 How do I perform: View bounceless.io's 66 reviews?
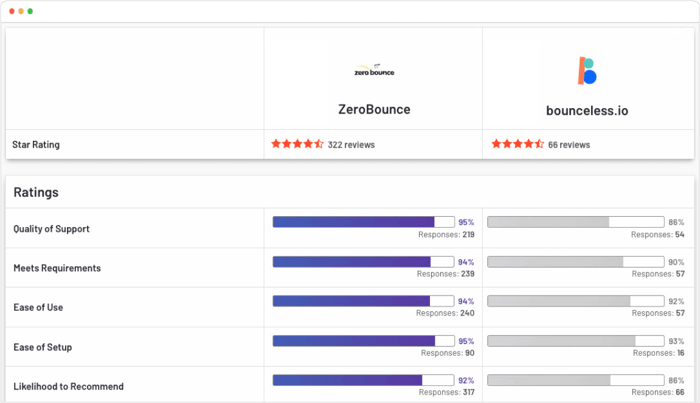click(x=569, y=145)
